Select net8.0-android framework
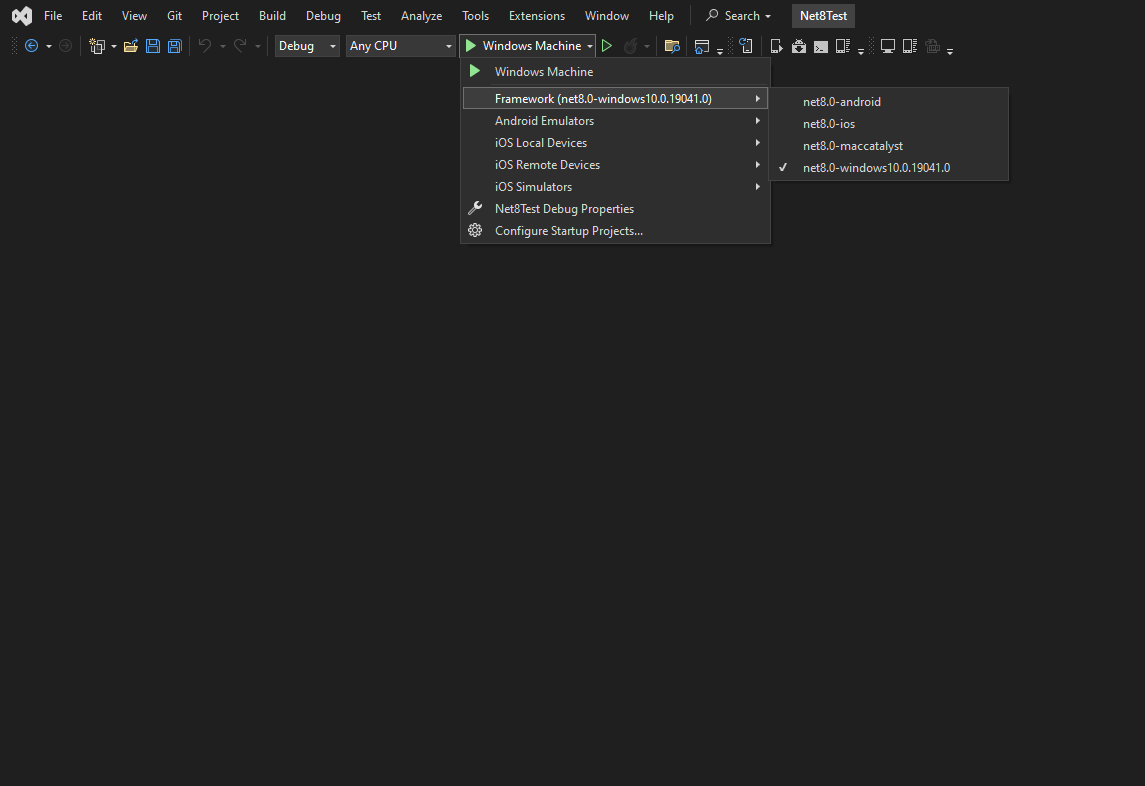 889,102
